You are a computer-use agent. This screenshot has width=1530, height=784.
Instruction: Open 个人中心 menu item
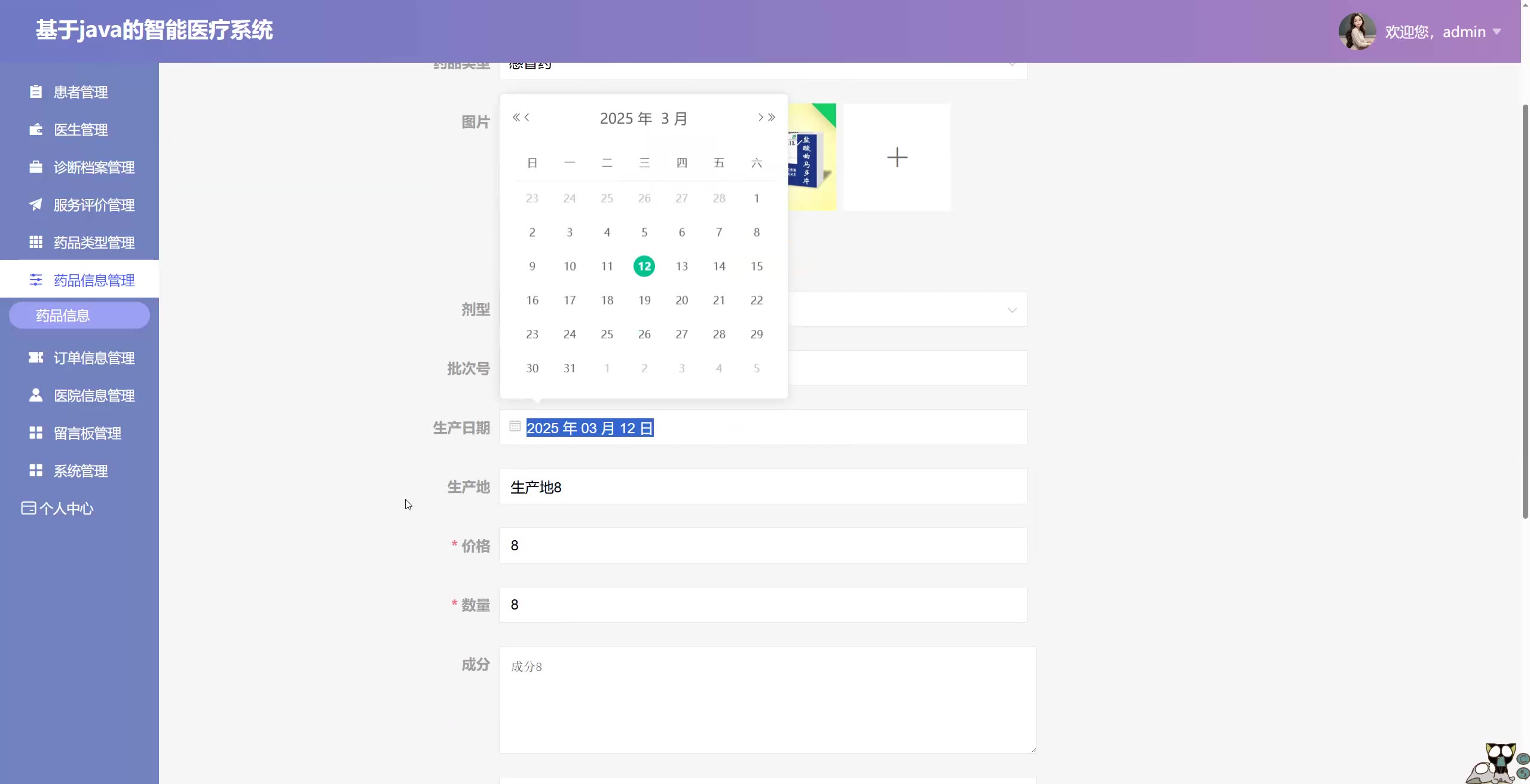tap(66, 509)
